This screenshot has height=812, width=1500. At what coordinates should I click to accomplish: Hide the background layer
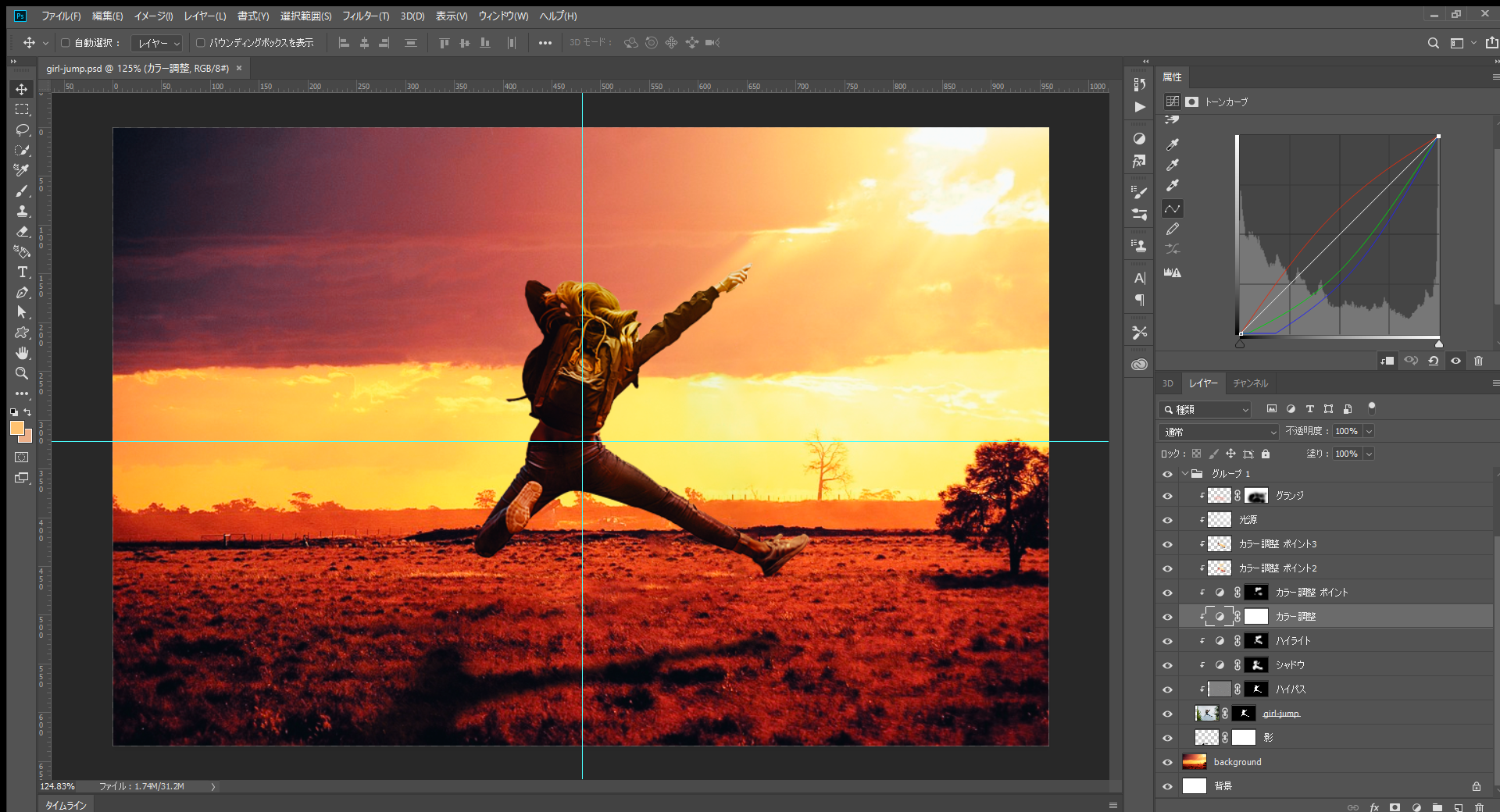click(x=1167, y=762)
